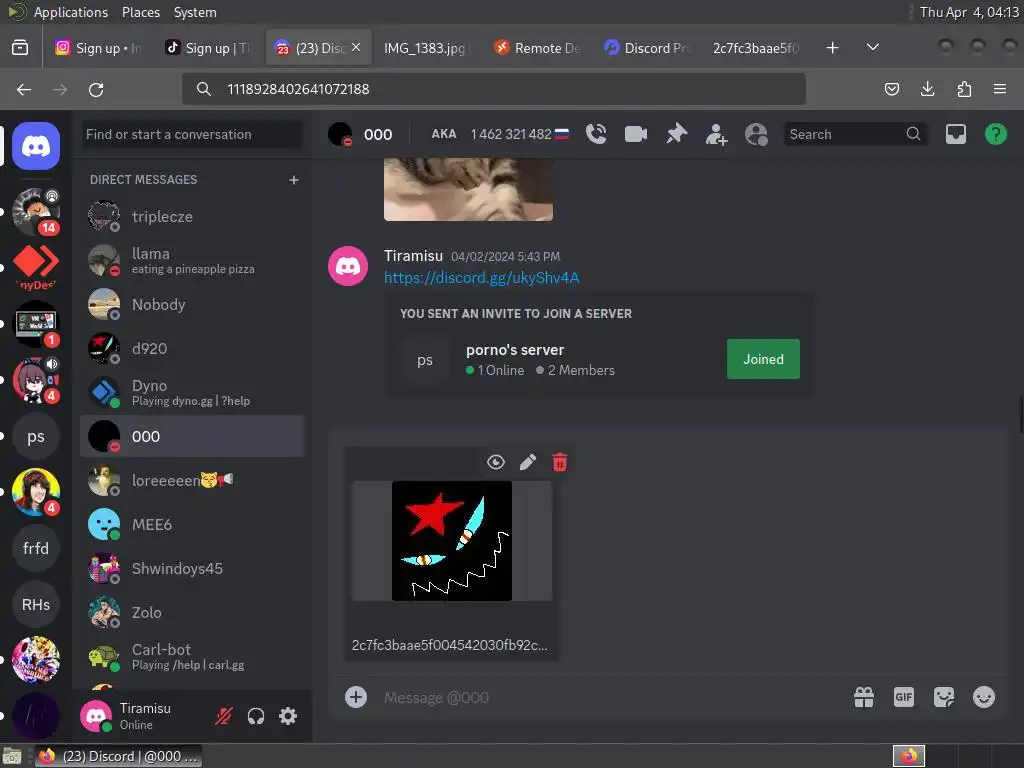Open pinned messages panel
This screenshot has width=1024, height=768.
coord(677,134)
